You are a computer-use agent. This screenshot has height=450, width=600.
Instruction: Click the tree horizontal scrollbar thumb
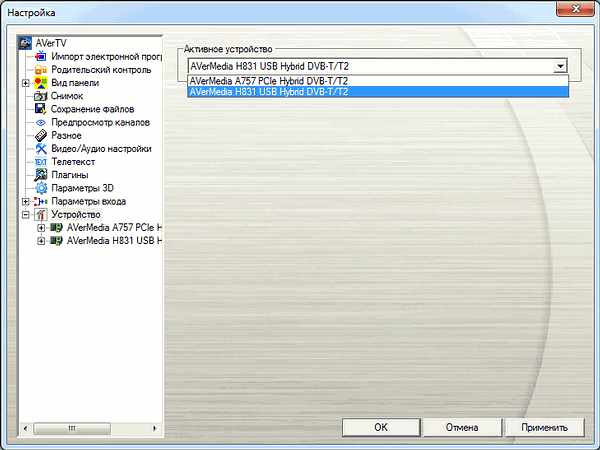[72, 428]
